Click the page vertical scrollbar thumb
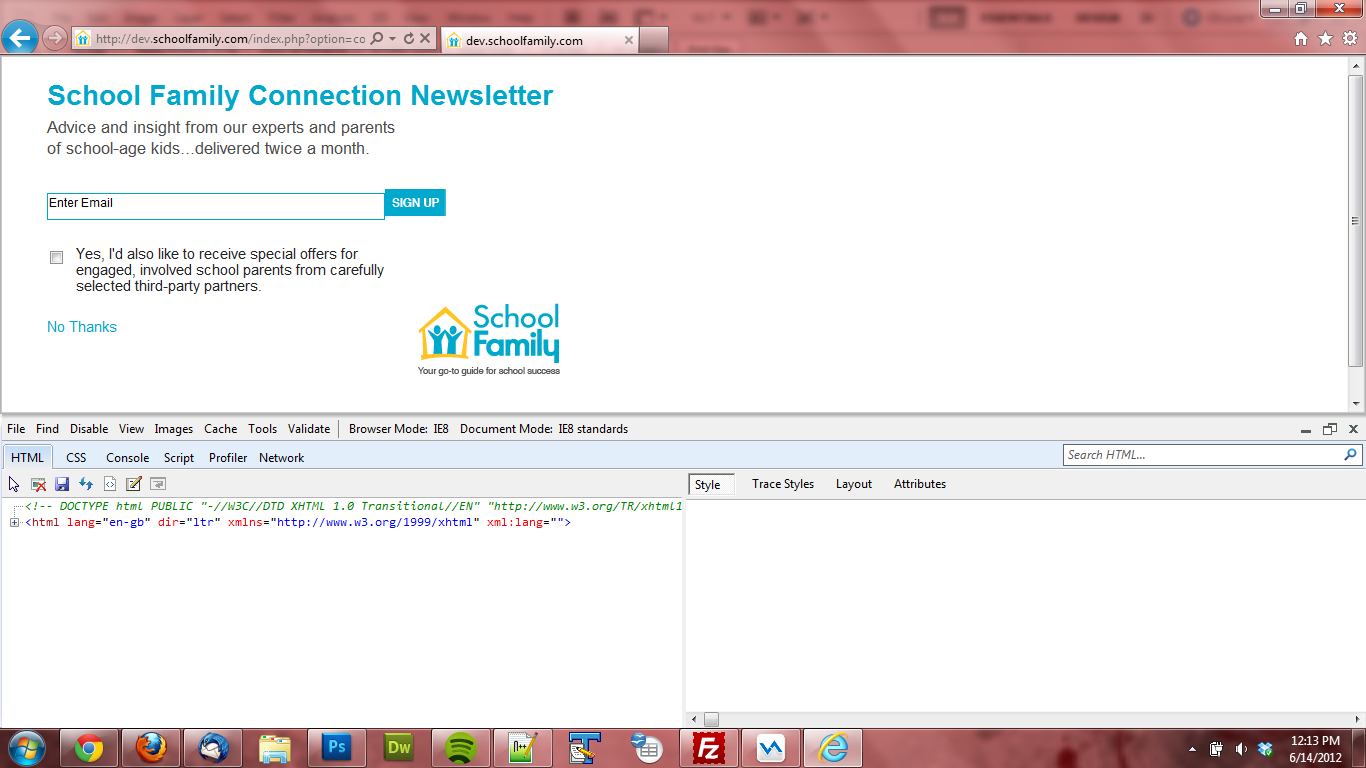 1356,220
